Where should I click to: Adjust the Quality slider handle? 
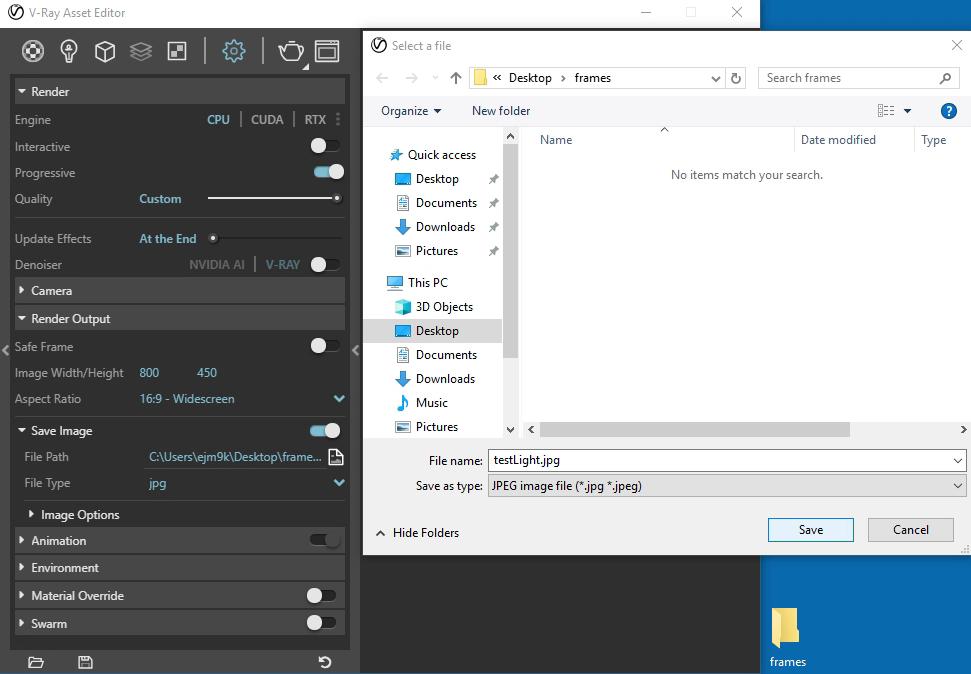[x=337, y=198]
